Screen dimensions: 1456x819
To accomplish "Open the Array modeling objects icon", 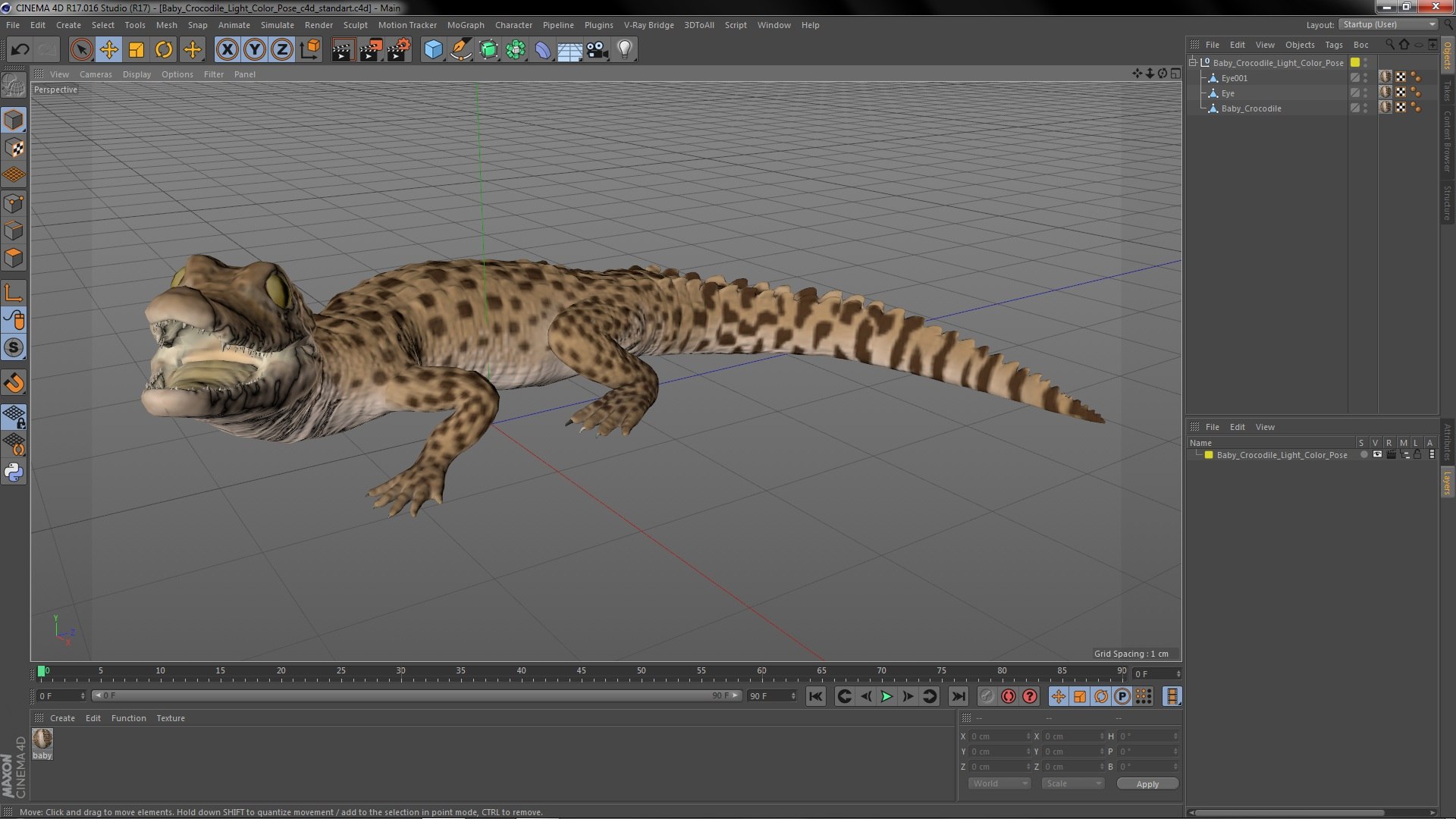I will click(x=516, y=50).
